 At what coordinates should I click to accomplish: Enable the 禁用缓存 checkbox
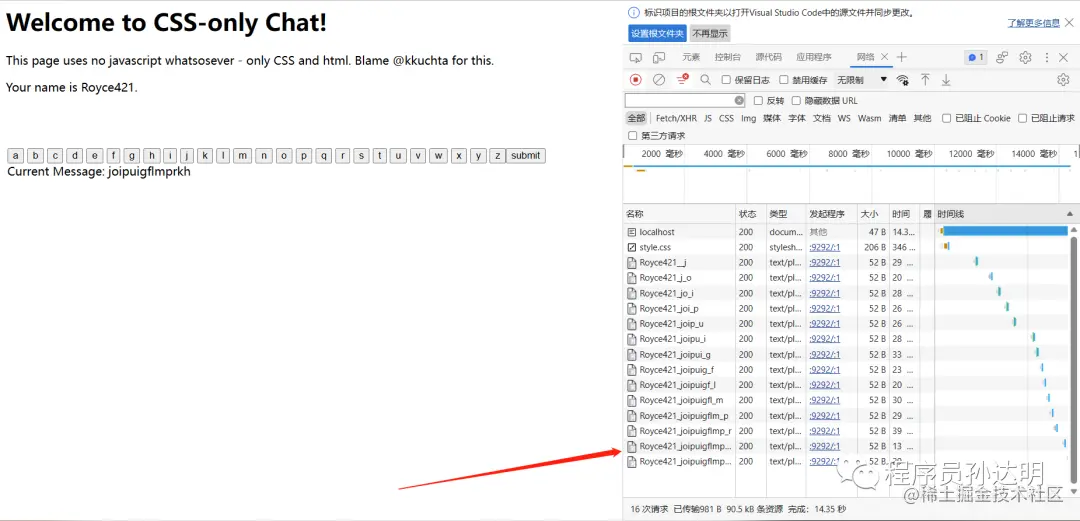coord(784,80)
